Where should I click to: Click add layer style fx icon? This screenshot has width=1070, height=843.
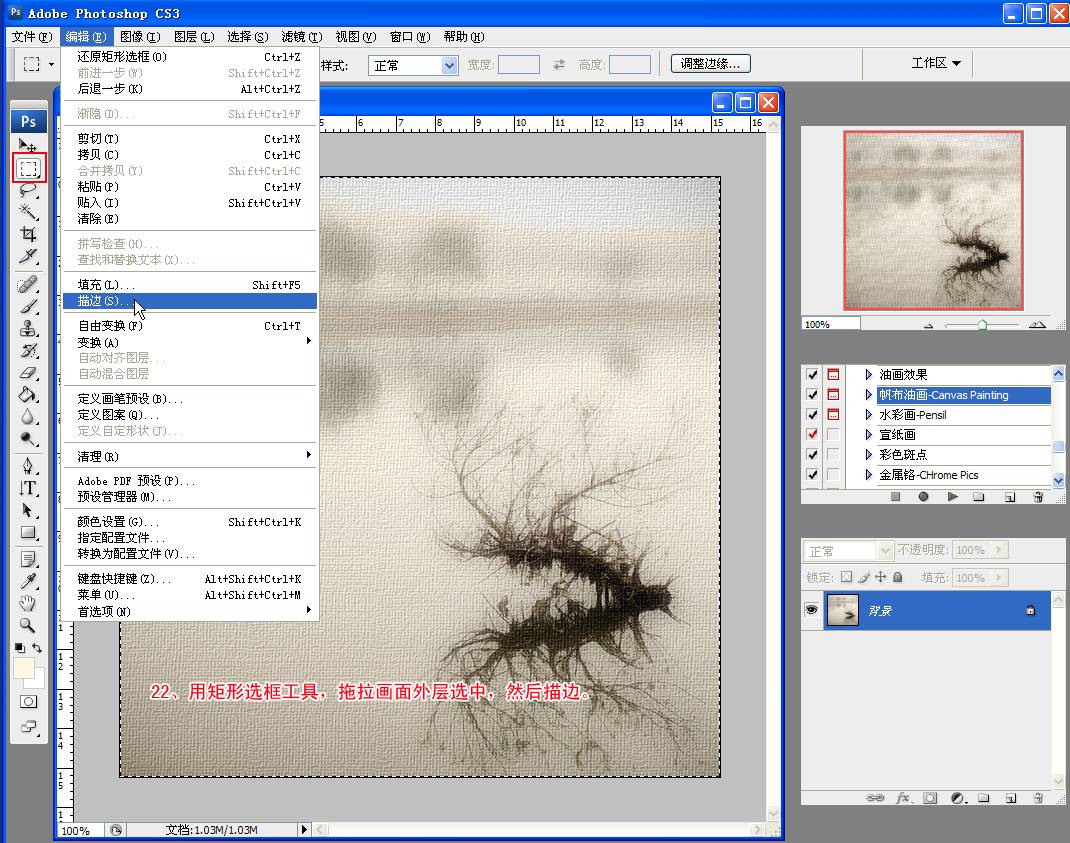click(903, 797)
